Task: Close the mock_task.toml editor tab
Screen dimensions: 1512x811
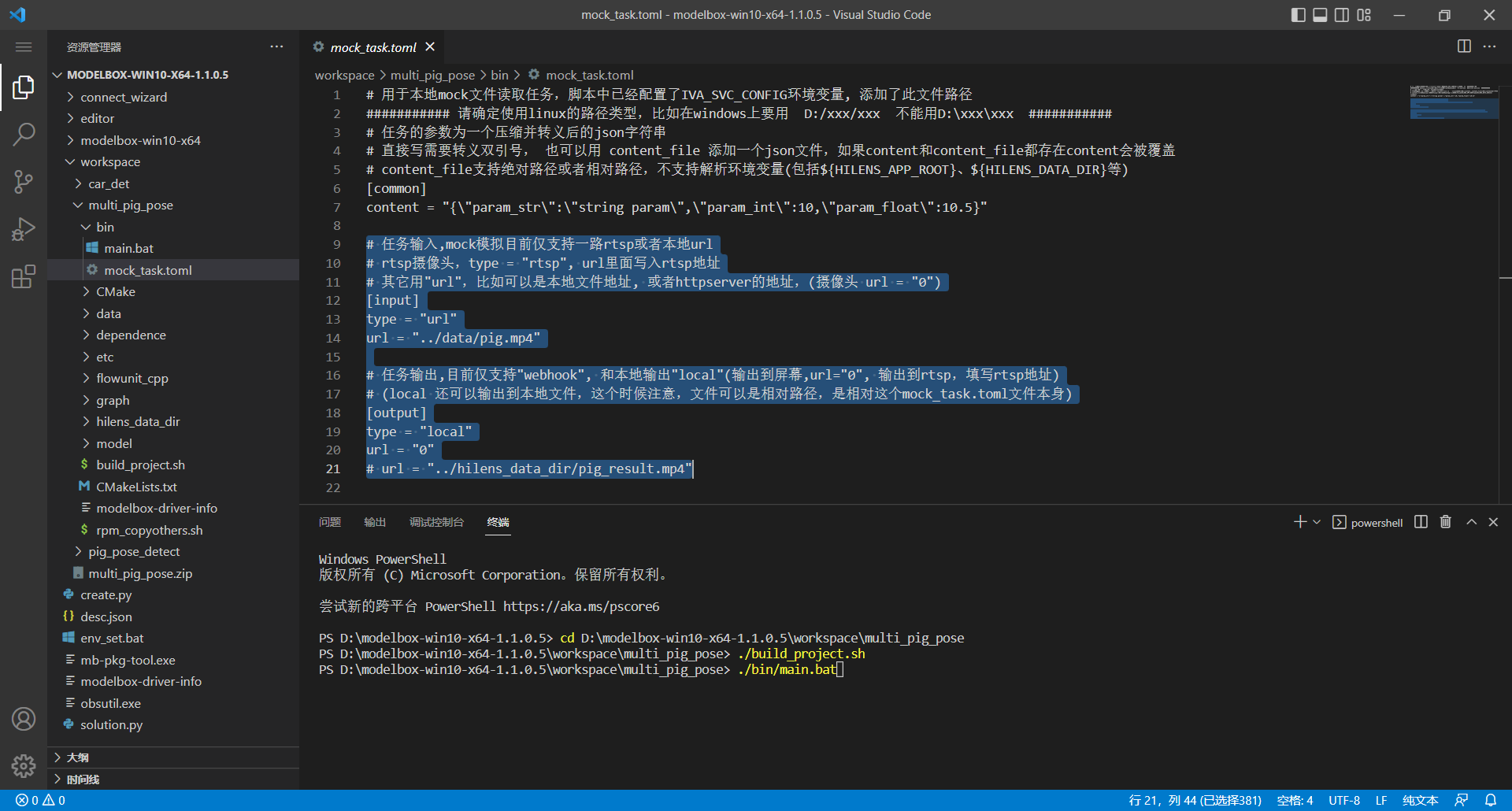Action: [x=430, y=47]
